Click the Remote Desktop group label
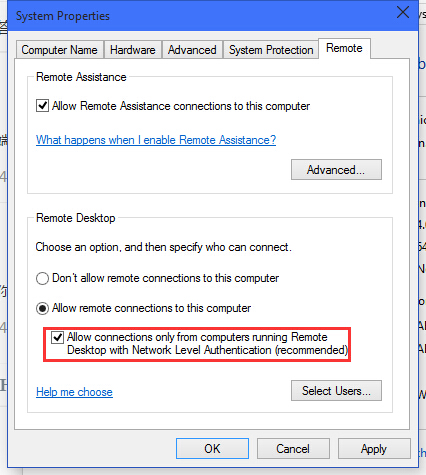 [76, 218]
